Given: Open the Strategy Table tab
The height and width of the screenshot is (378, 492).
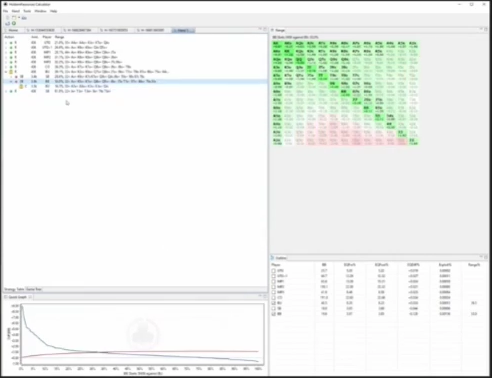Looking at the screenshot, I should pyautogui.click(x=14, y=289).
